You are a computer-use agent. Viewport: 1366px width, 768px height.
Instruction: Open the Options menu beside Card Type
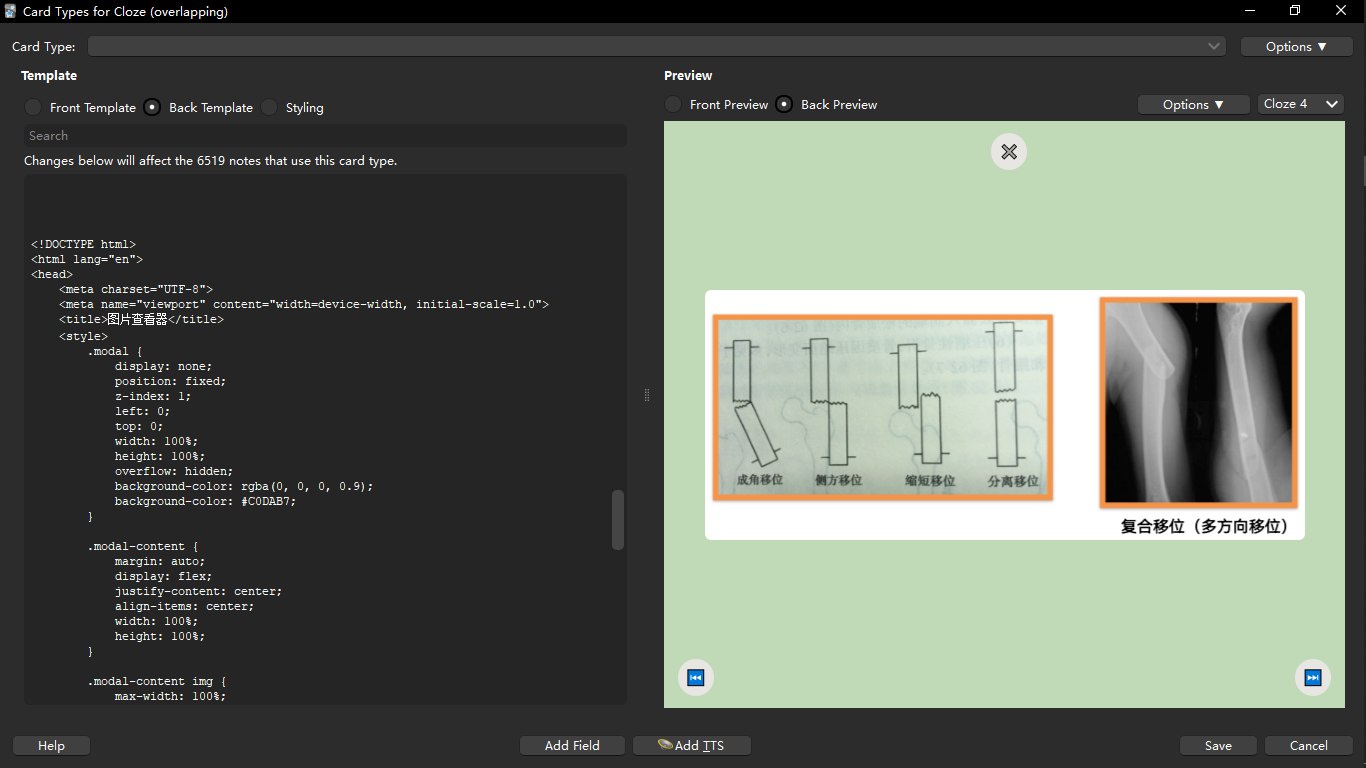pyautogui.click(x=1296, y=46)
